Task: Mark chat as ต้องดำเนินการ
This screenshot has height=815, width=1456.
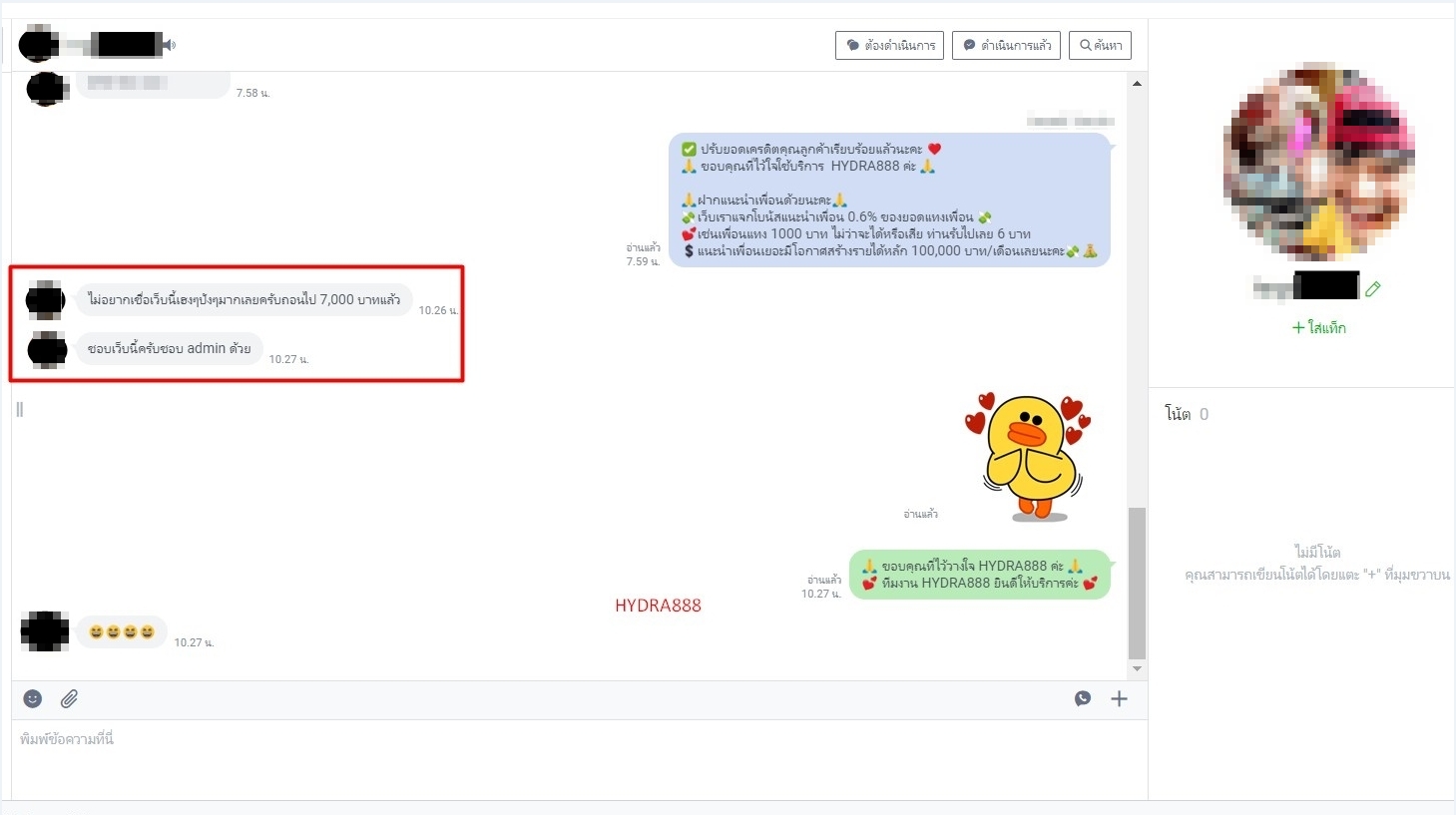Action: tap(889, 45)
